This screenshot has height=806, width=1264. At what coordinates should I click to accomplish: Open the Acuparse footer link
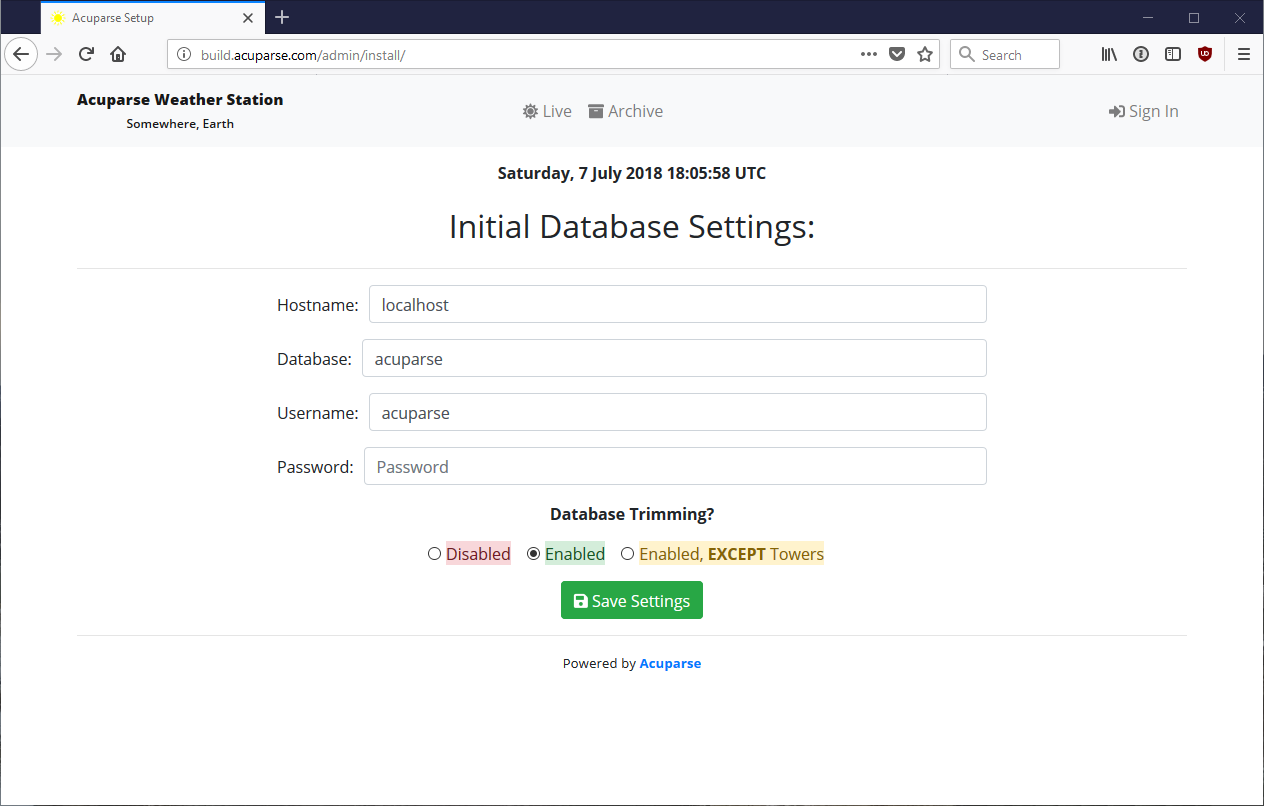(670, 663)
